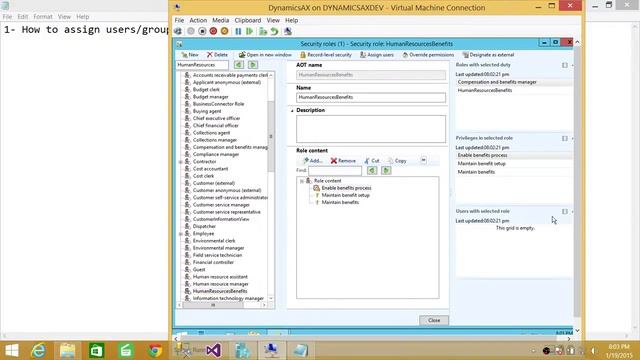Toggle Roles with selected duty pane
640x360 pixels.
[x=564, y=65]
